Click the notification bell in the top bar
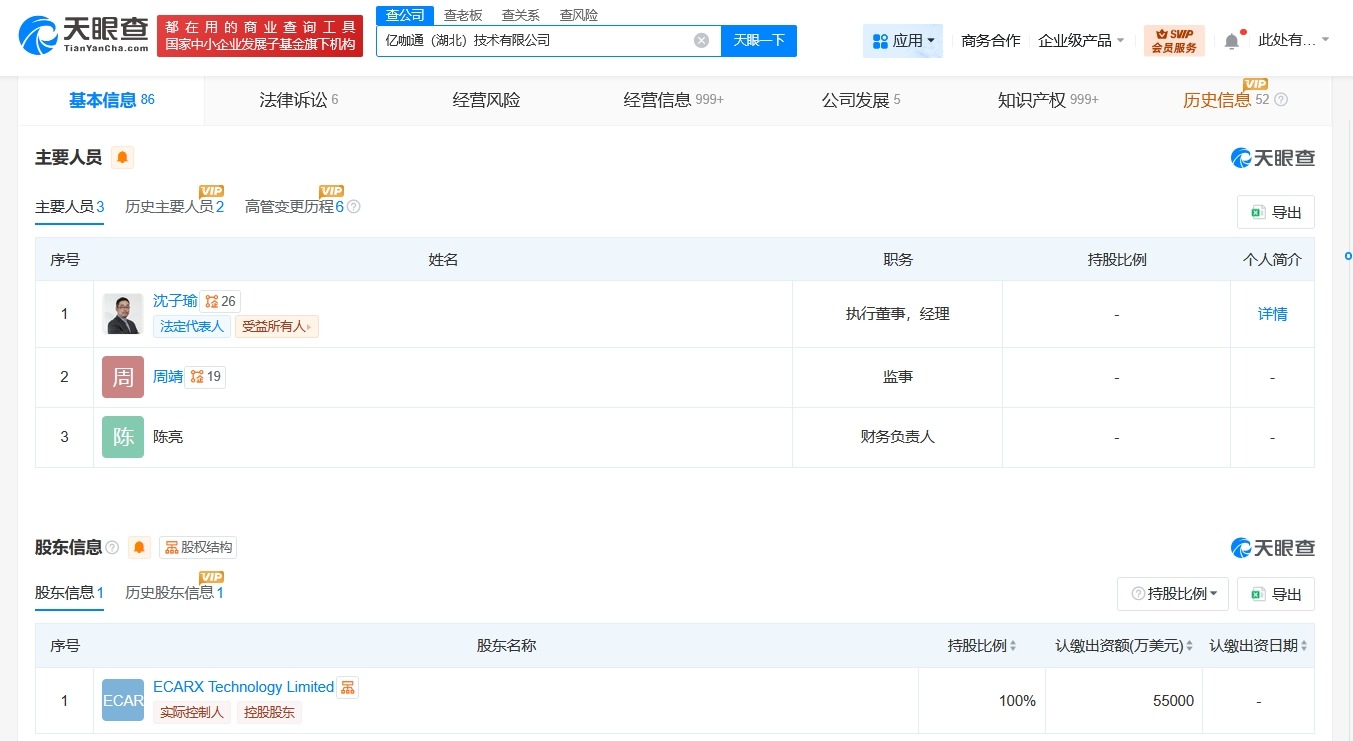Screen dimensions: 1353x741 [x=1231, y=40]
